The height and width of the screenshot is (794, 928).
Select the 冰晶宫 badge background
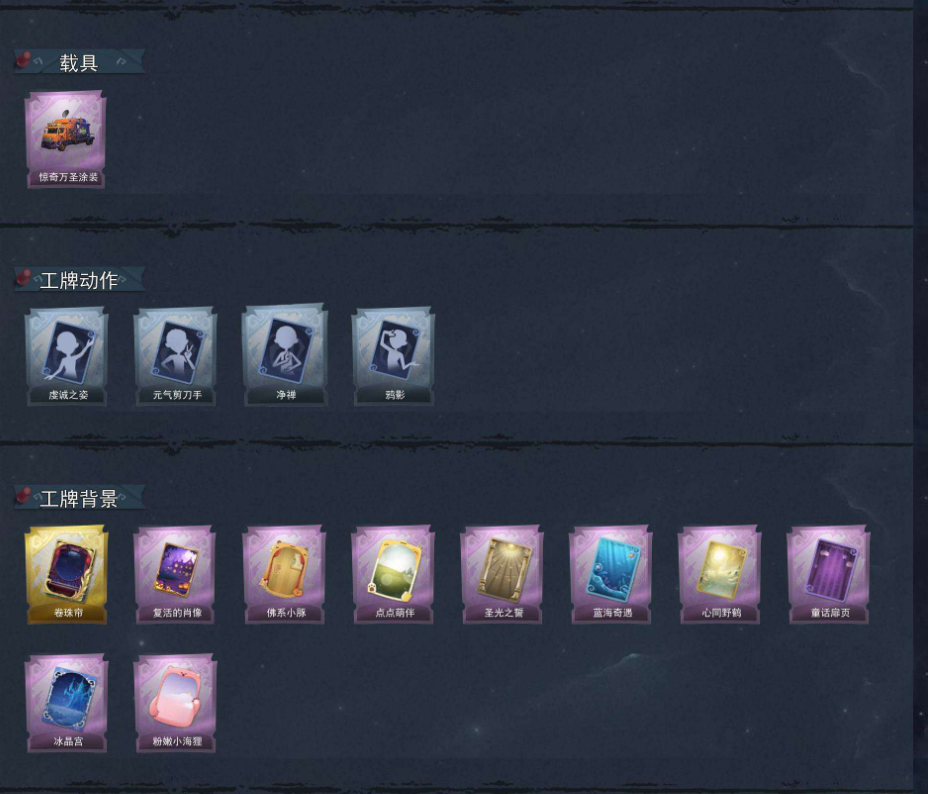[x=66, y=703]
